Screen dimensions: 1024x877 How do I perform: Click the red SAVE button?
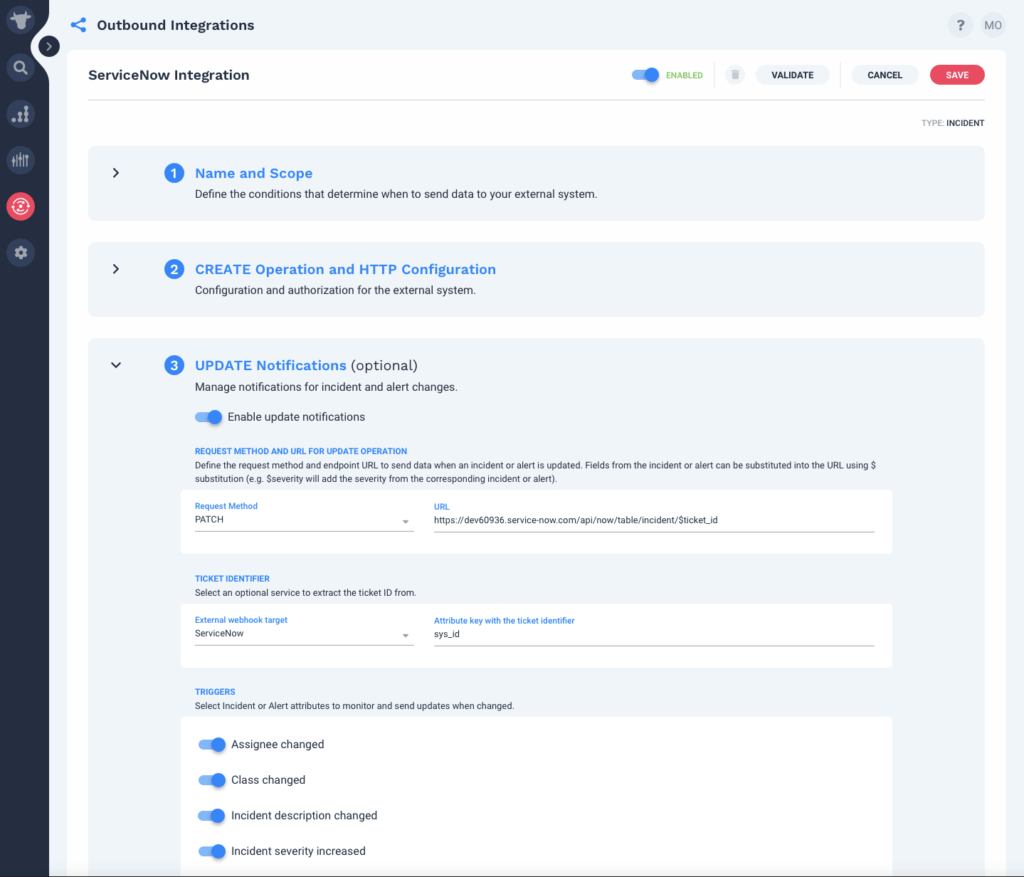coord(957,75)
